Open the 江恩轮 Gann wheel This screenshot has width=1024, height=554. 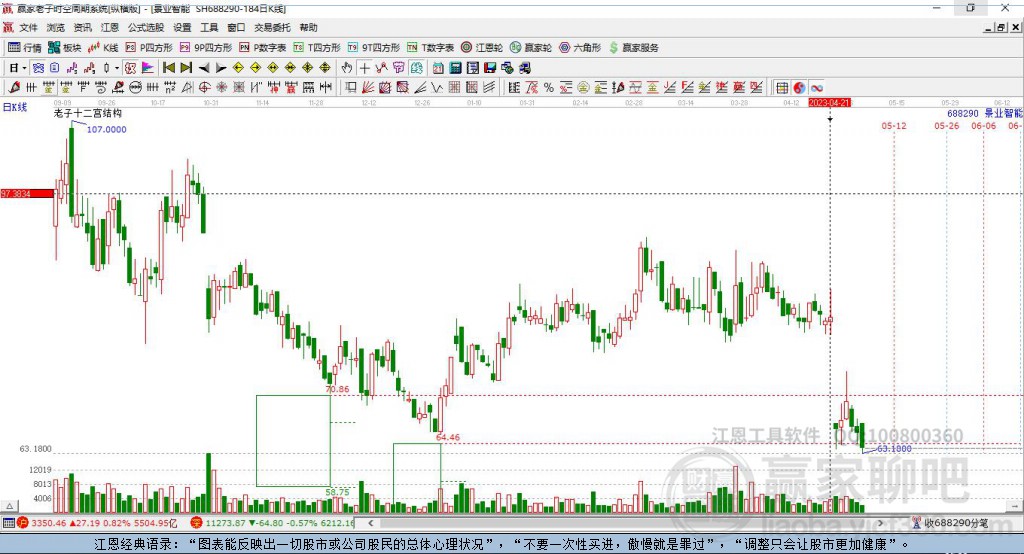point(482,48)
